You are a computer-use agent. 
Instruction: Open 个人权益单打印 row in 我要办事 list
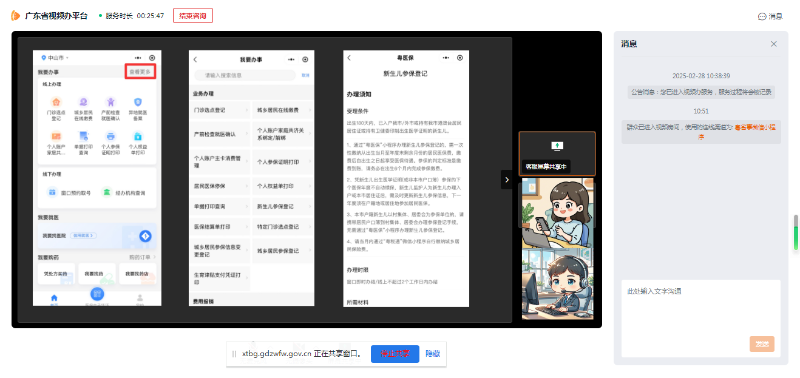[283, 187]
